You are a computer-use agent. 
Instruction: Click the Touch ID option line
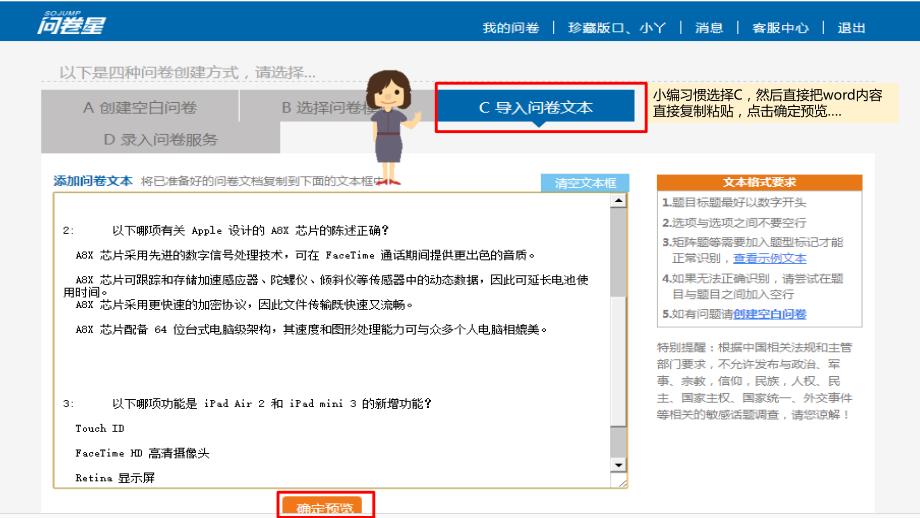(100, 428)
